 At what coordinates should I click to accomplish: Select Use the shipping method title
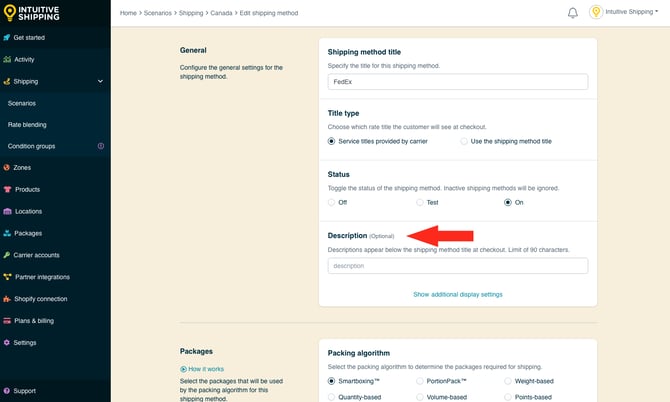[x=464, y=141]
